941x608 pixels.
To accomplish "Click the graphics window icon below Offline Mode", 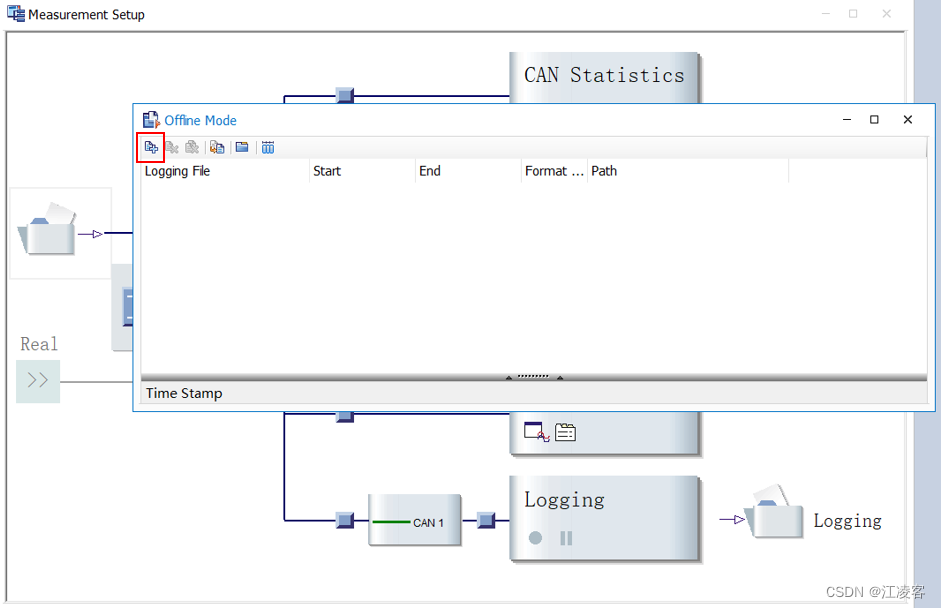I will tap(537, 432).
